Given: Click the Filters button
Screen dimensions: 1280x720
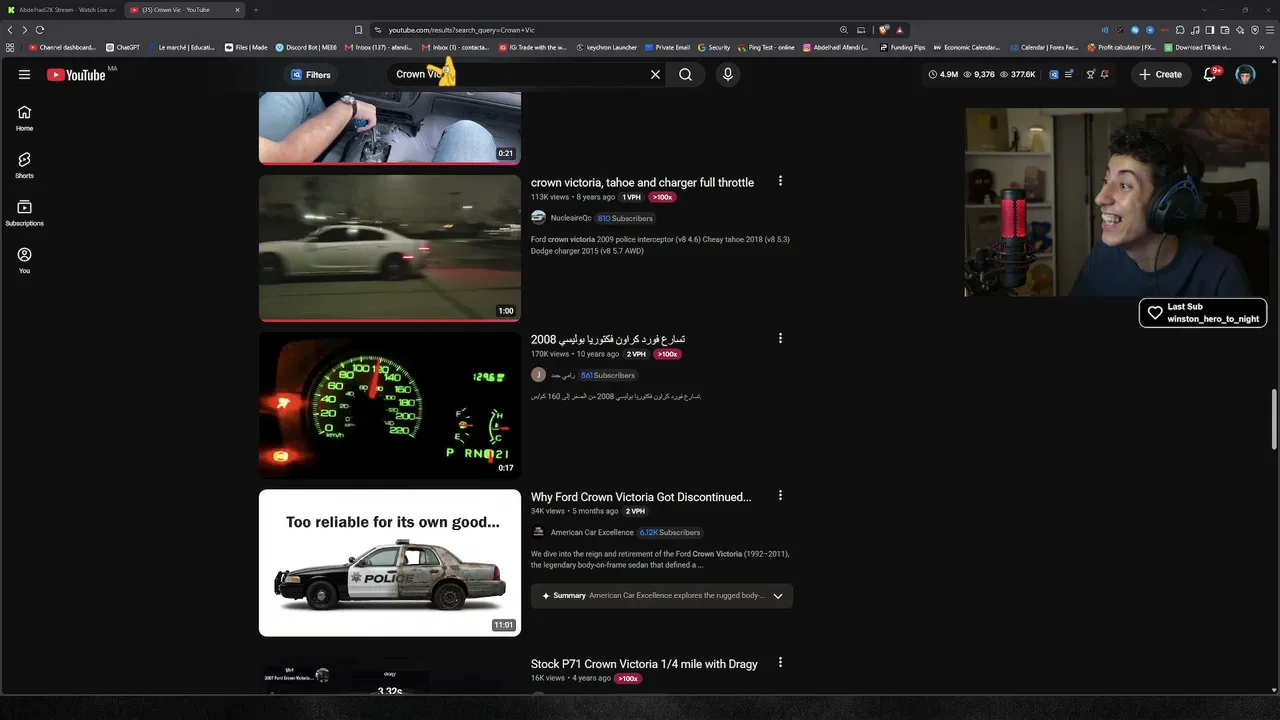Looking at the screenshot, I should (310, 75).
